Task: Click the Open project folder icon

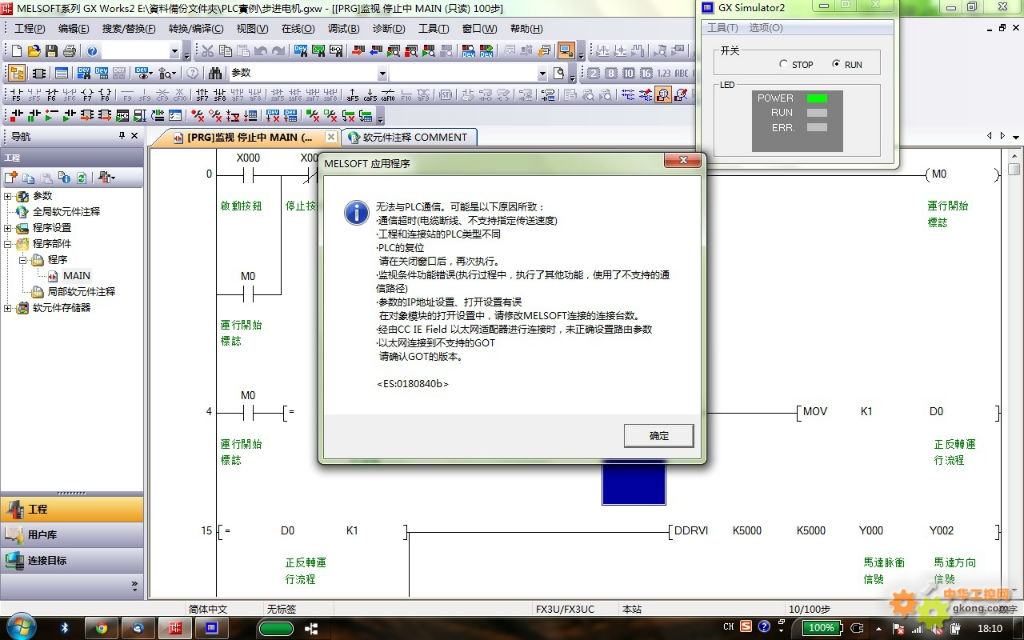Action: pos(34,51)
